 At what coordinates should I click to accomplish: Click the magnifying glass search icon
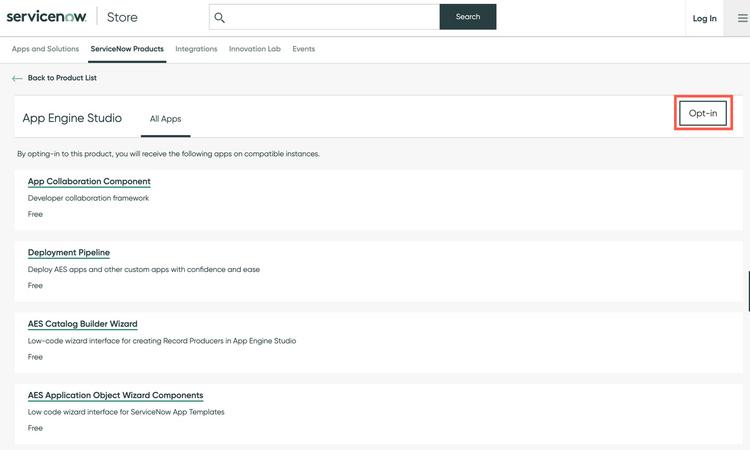(x=220, y=18)
